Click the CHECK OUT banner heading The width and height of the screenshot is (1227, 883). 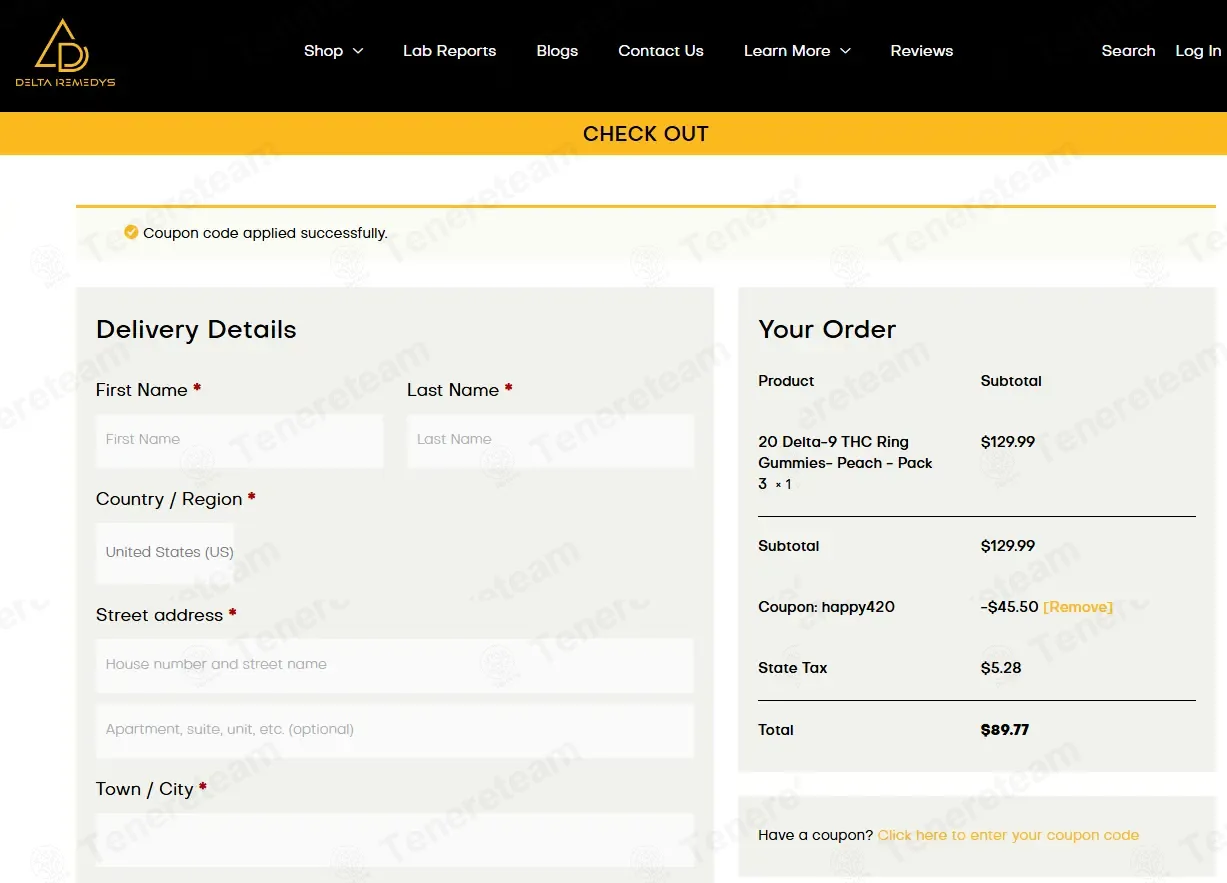click(646, 134)
